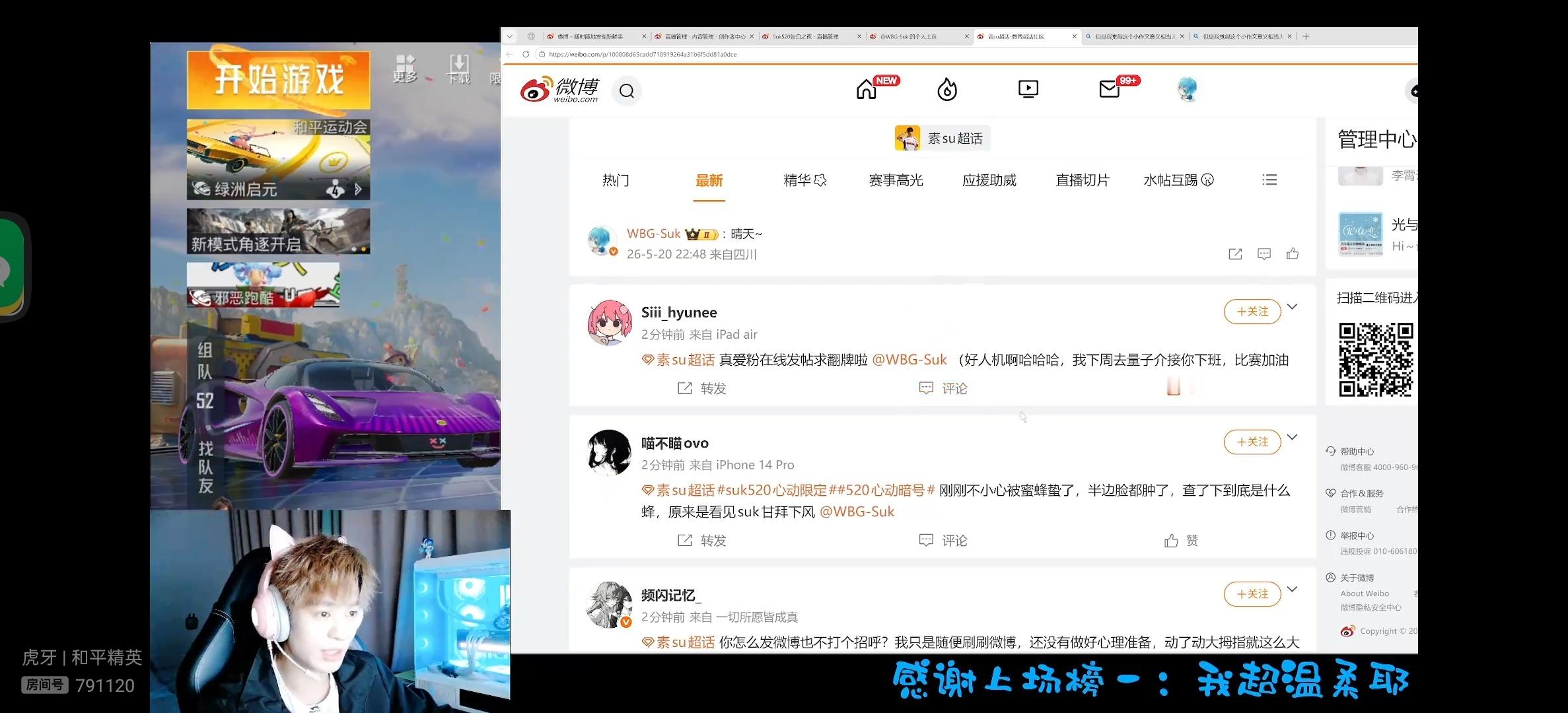Open the list icon after 水帖互踢
1568x713 pixels.
[x=1269, y=180]
